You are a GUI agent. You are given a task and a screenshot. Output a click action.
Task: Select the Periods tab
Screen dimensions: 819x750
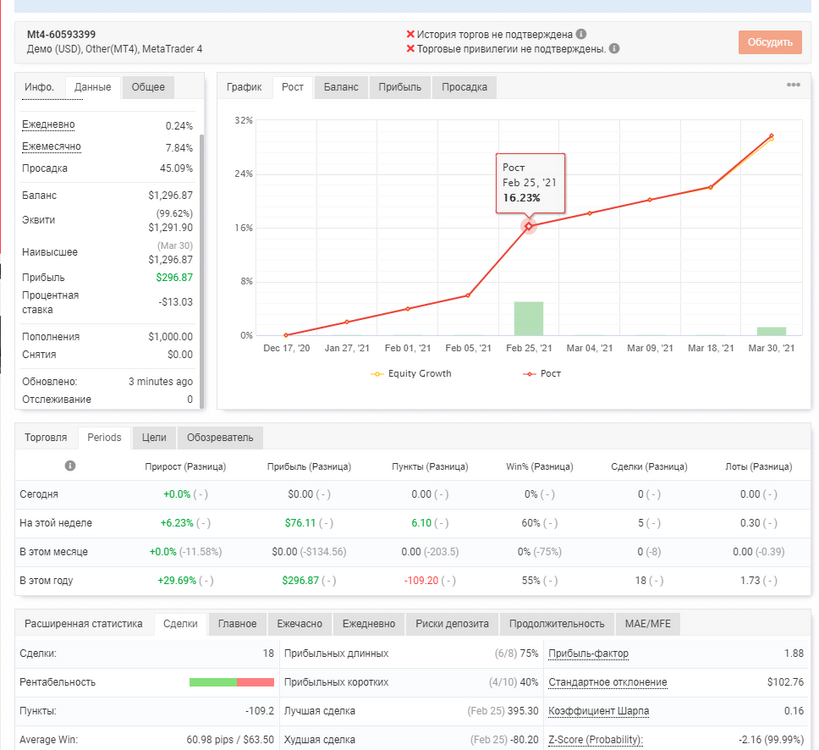click(104, 438)
